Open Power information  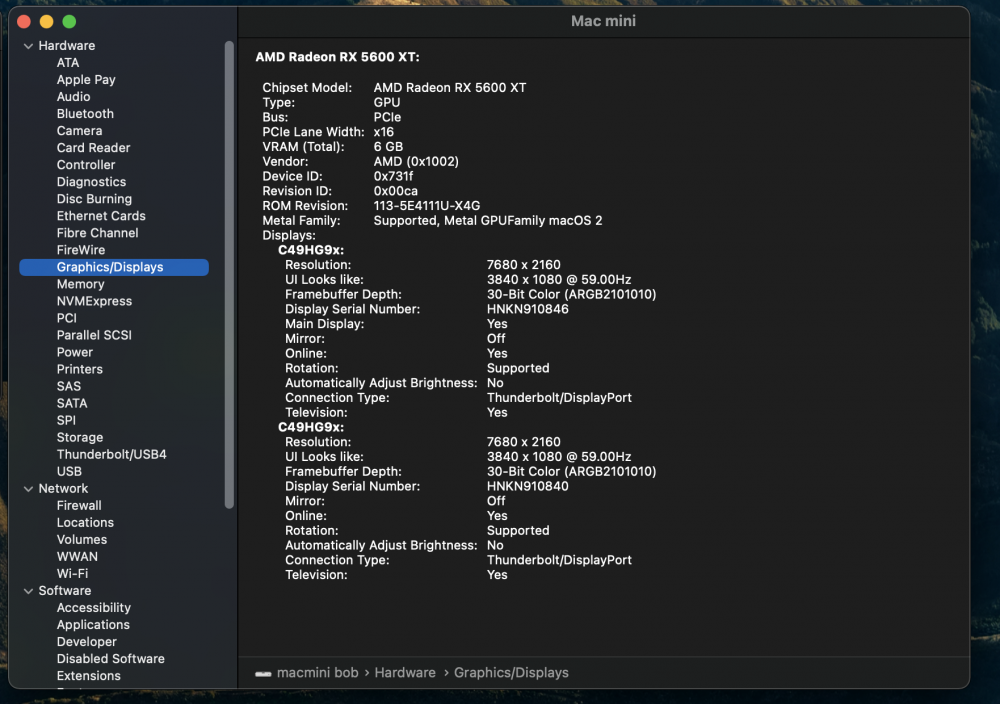click(x=75, y=352)
